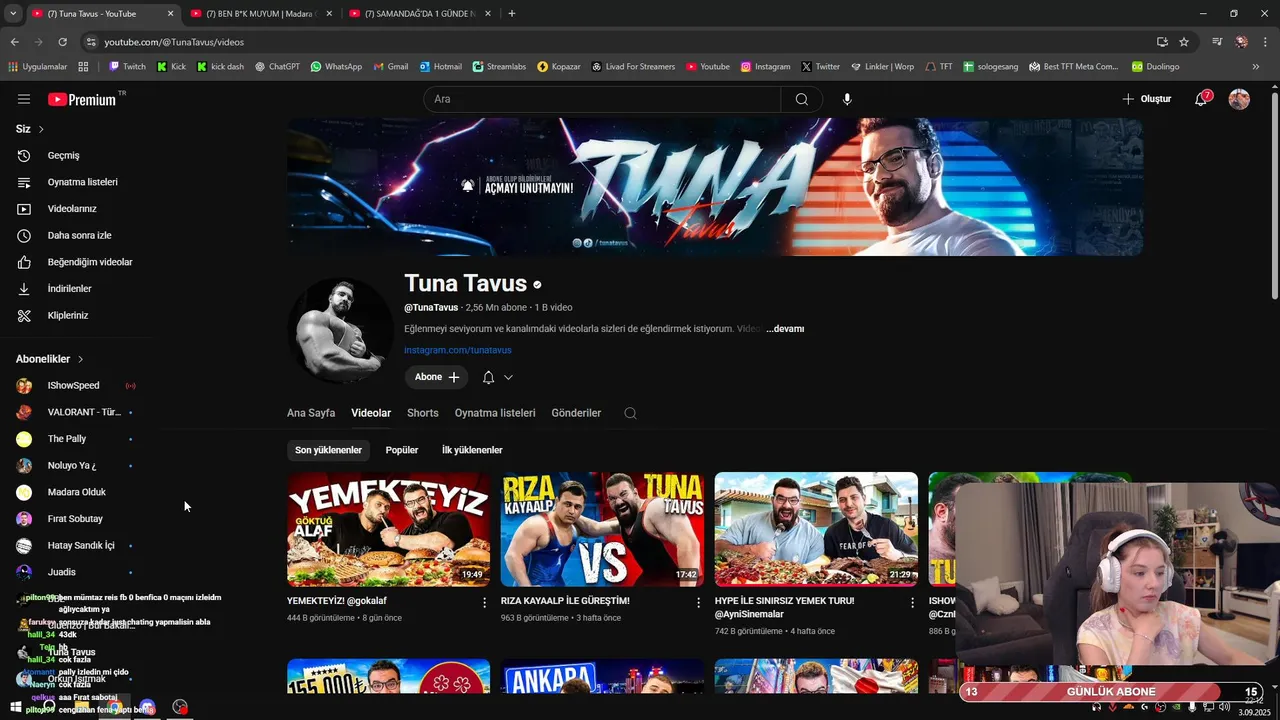This screenshot has width=1280, height=720.
Task: Expand the Siz section chevron
Action: tap(41, 129)
